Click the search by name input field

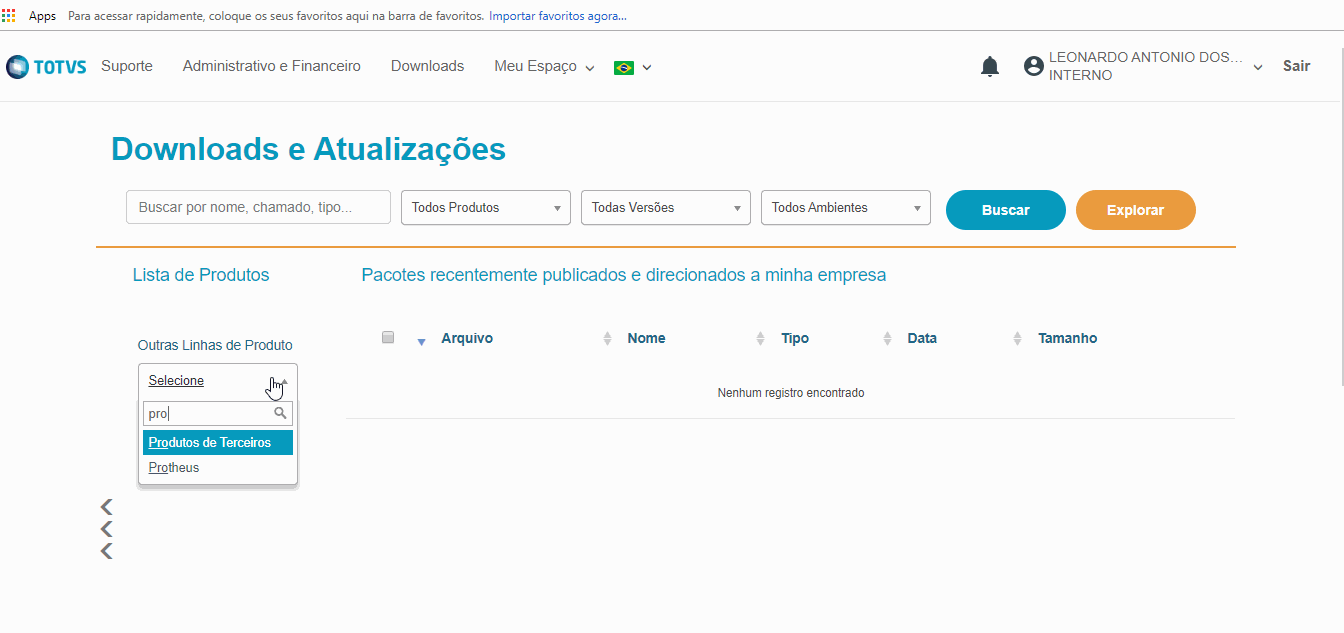coord(258,207)
